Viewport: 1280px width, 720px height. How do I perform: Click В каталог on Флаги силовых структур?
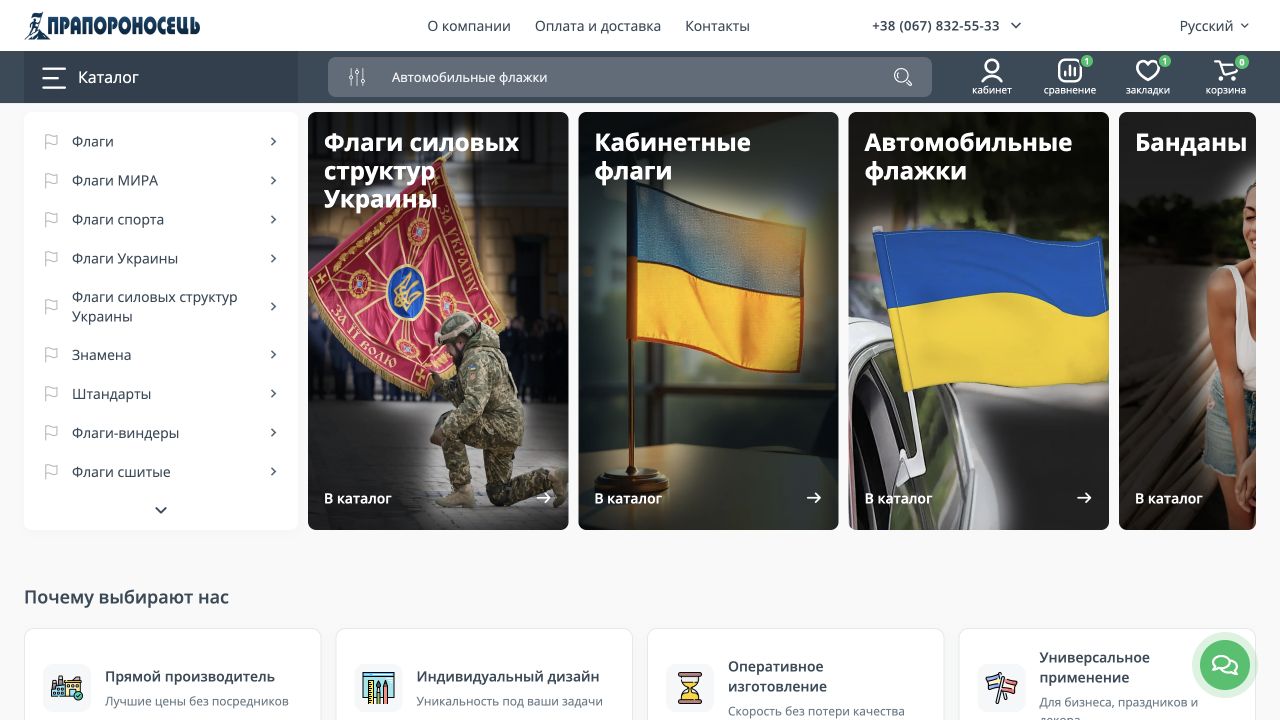click(x=358, y=498)
